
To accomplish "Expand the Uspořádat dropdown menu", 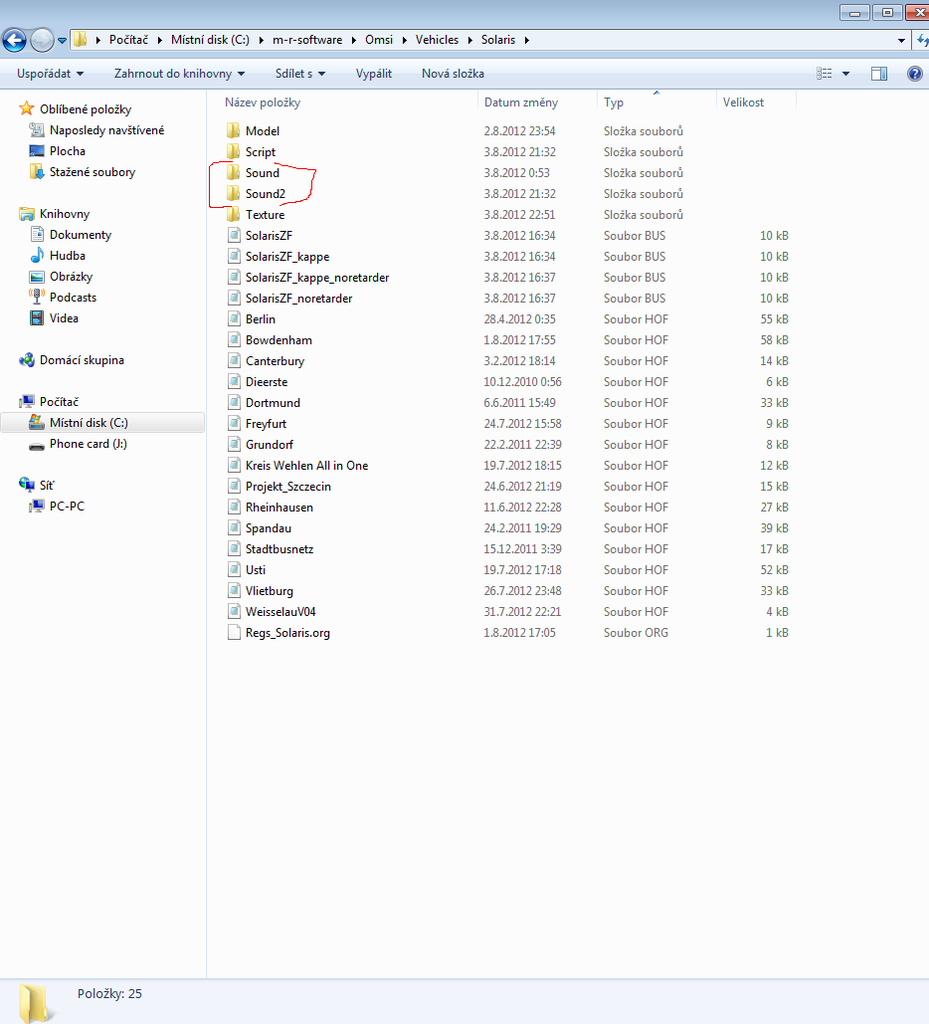I will [50, 74].
